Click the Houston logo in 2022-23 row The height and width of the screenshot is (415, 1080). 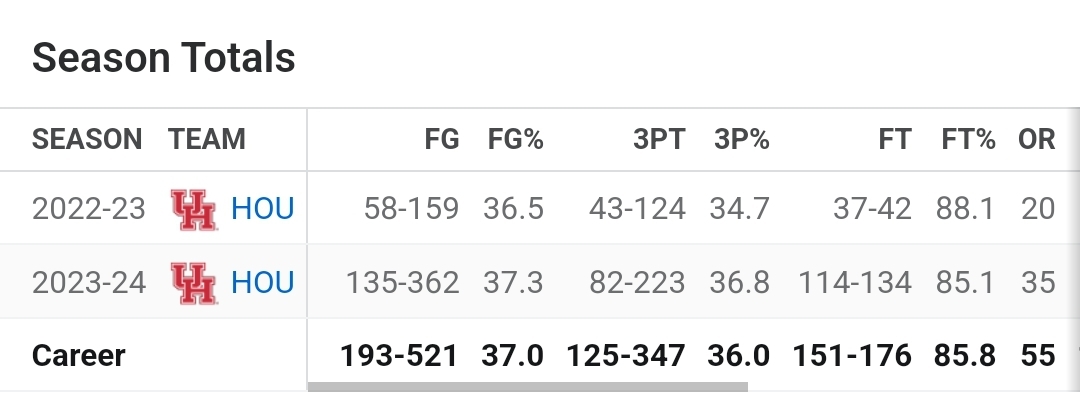point(194,209)
